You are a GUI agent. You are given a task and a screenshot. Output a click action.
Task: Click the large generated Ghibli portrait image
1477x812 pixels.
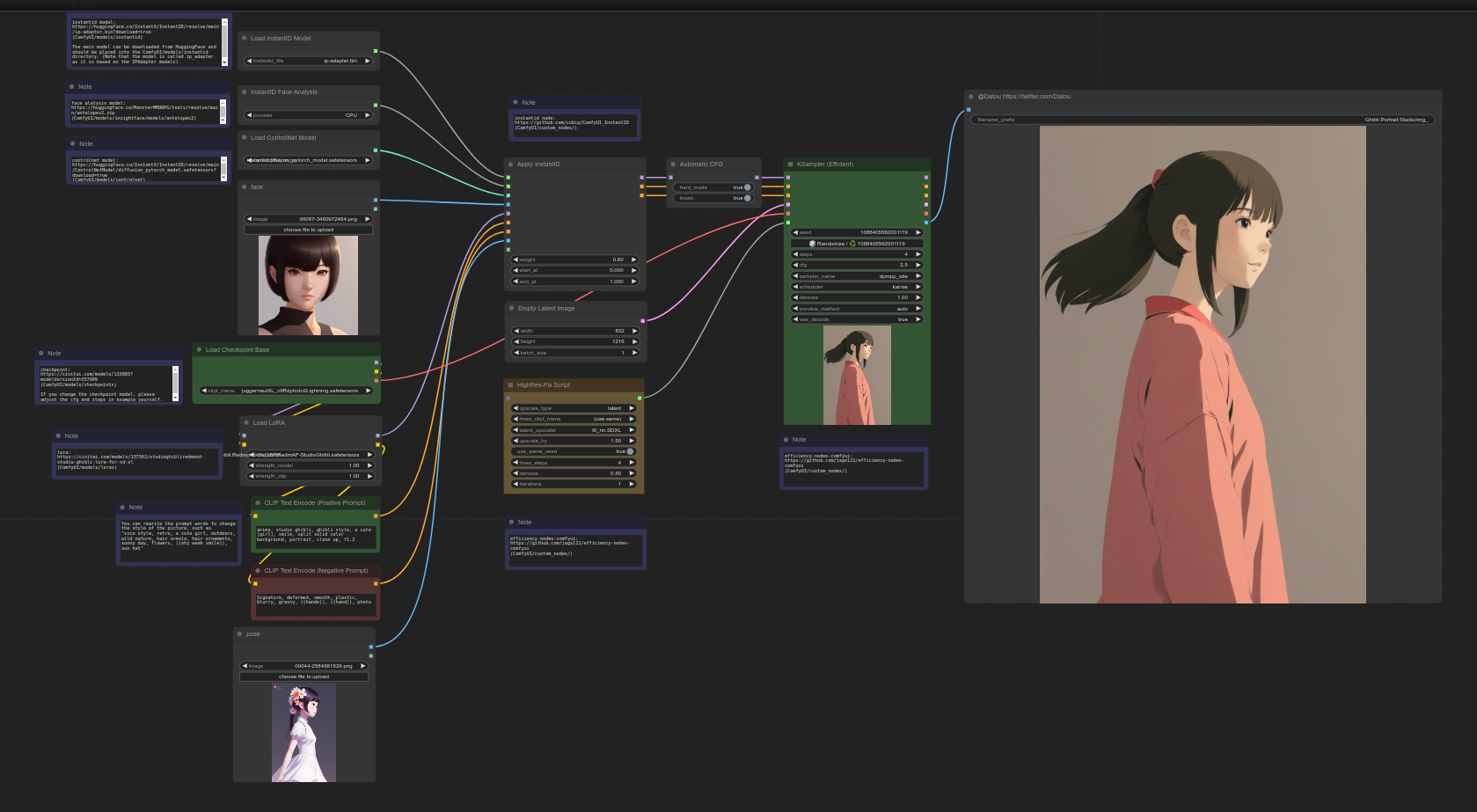(x=1203, y=364)
